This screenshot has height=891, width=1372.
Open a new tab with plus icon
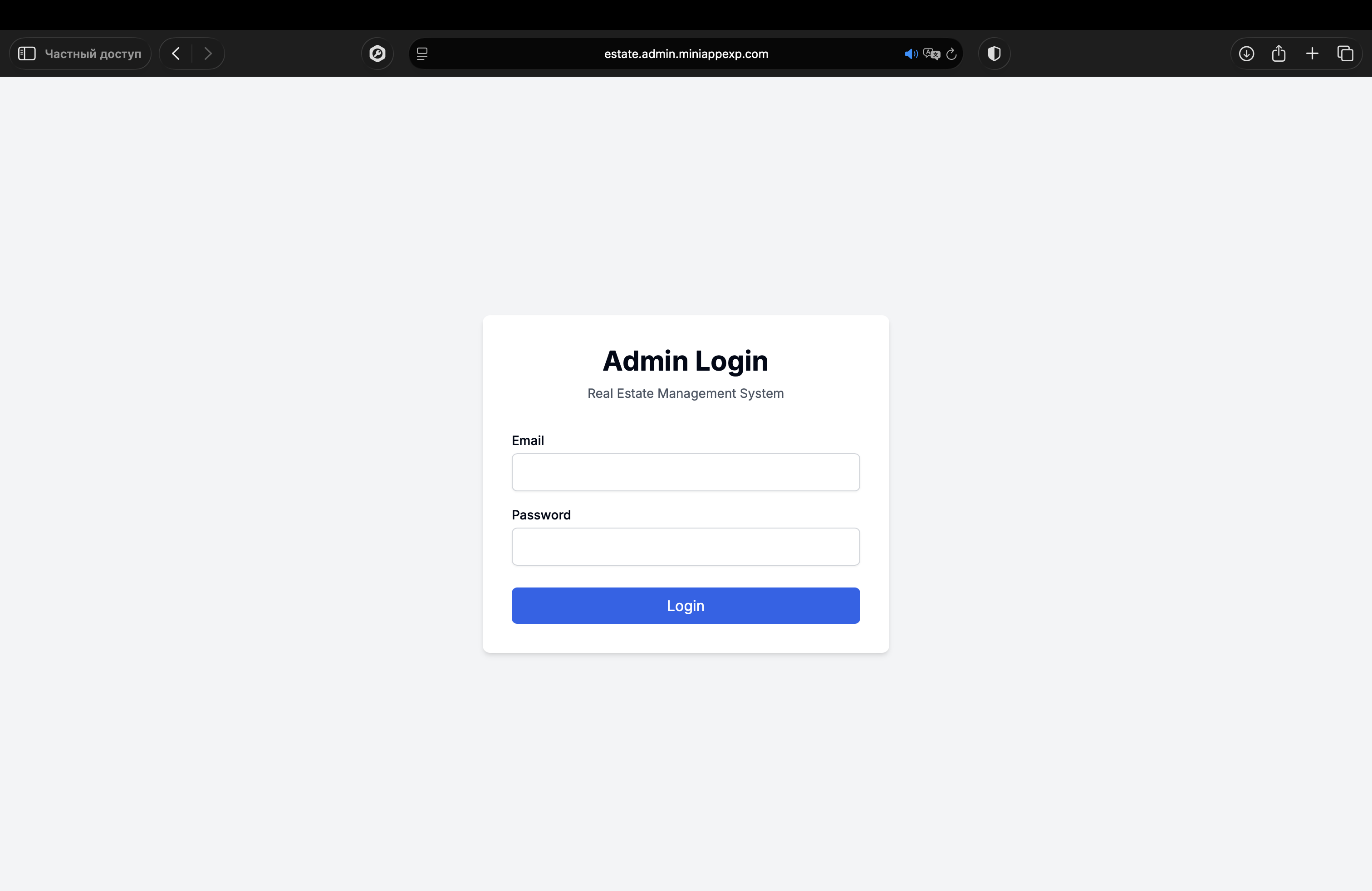click(1312, 54)
